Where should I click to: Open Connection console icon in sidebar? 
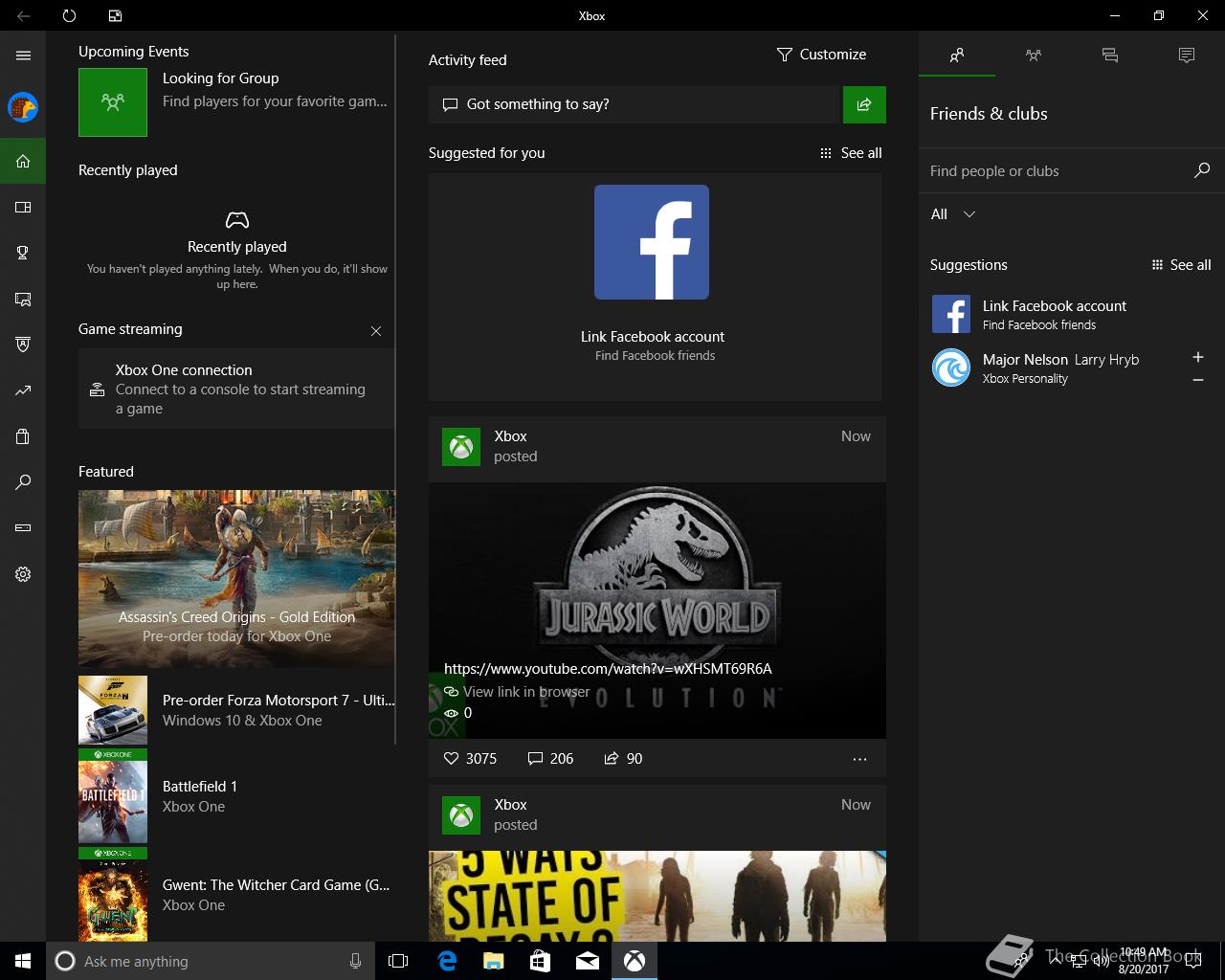(23, 528)
